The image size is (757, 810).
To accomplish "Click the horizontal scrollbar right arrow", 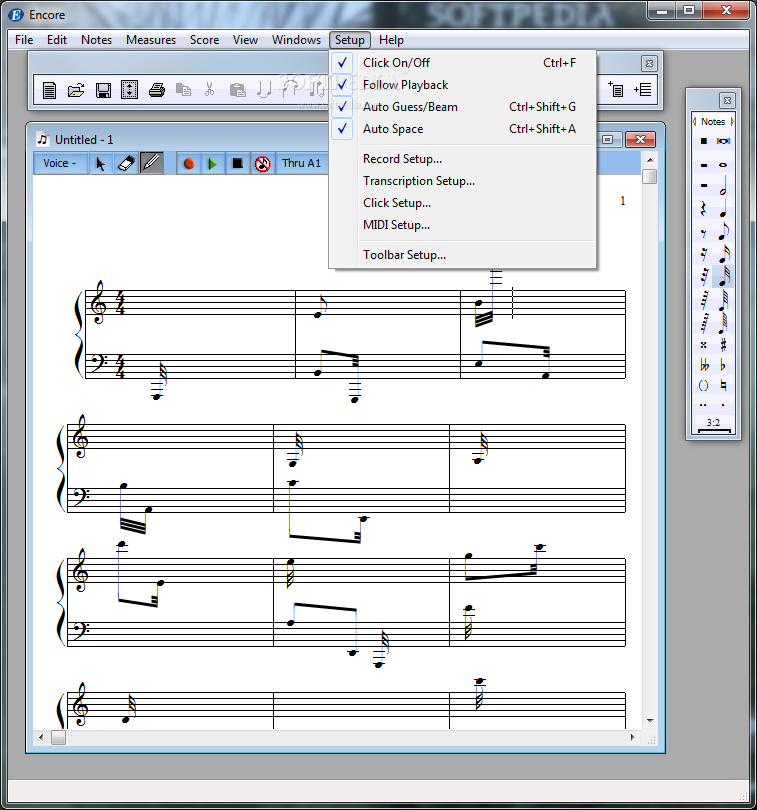I will [x=632, y=738].
